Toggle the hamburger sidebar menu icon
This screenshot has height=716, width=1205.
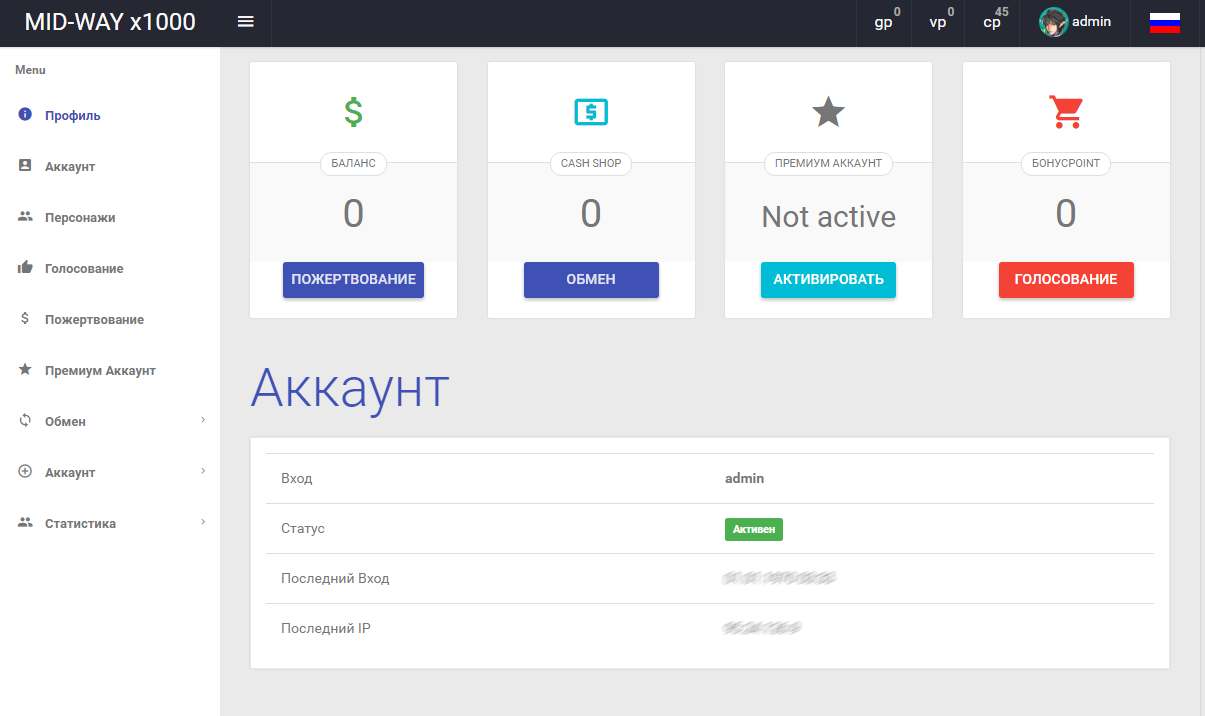point(245,22)
